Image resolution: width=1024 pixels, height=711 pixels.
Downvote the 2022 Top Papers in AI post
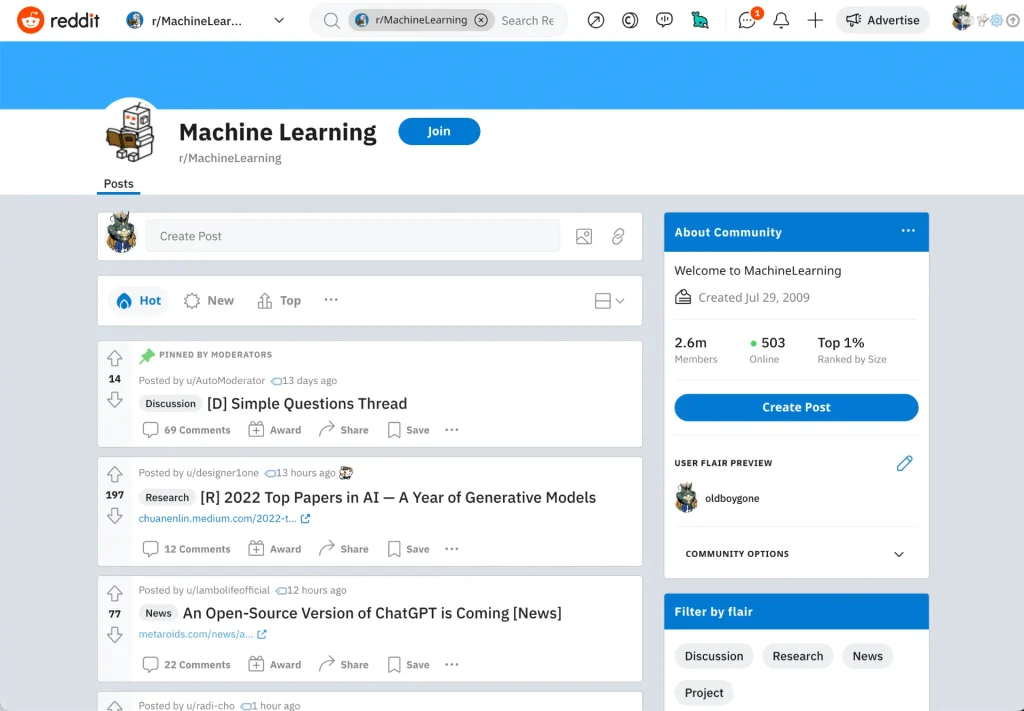point(115,516)
